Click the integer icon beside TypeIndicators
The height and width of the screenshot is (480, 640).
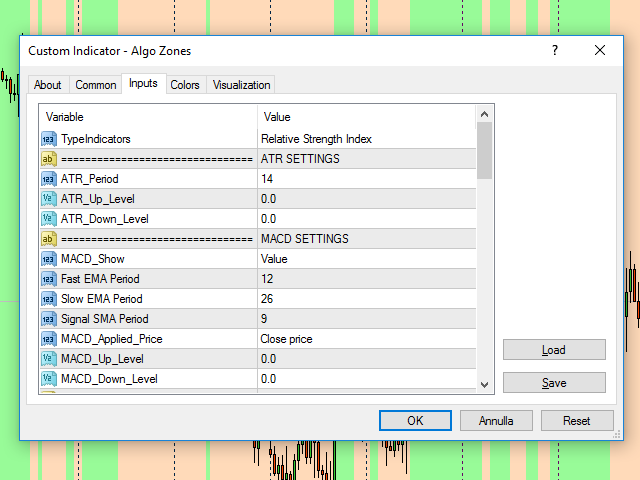[x=49, y=139]
